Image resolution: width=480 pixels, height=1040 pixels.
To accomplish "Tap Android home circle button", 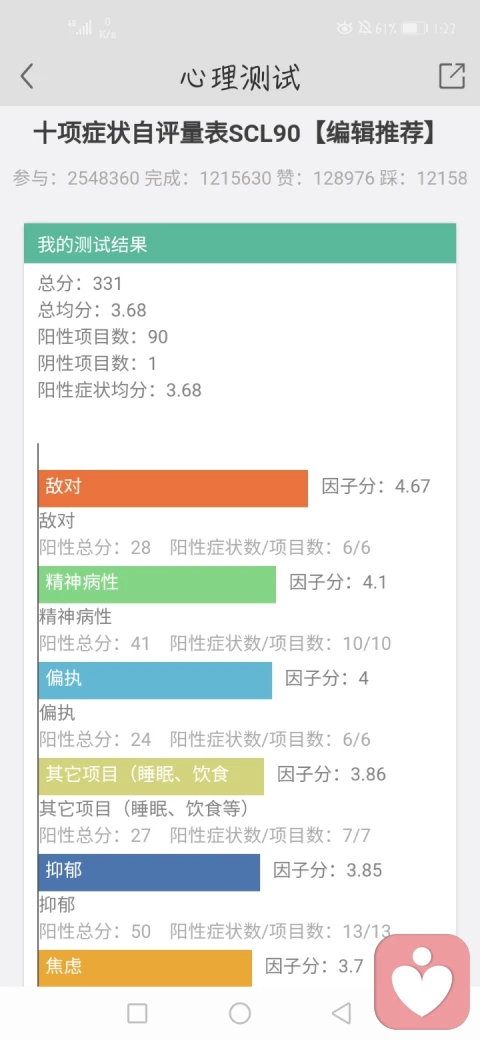I will [240, 1013].
